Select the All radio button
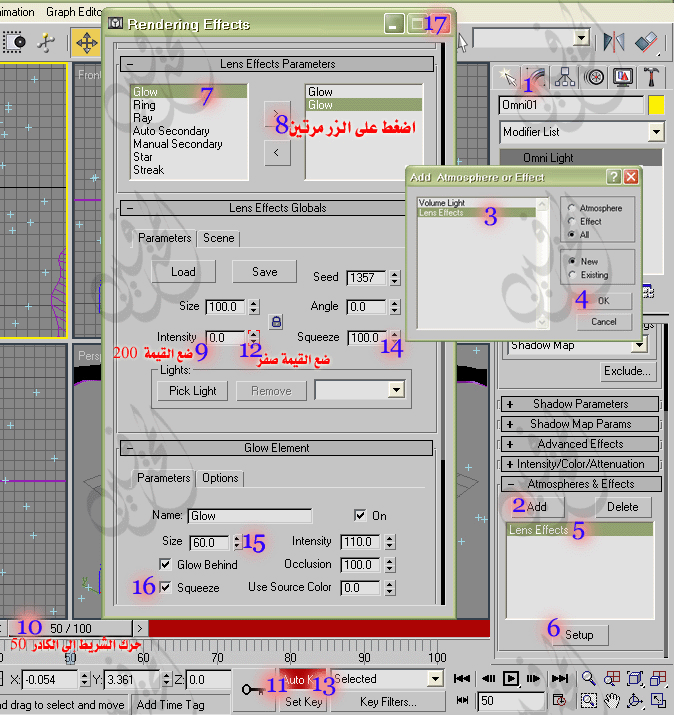Screen dimensions: 674x715 [x=571, y=234]
